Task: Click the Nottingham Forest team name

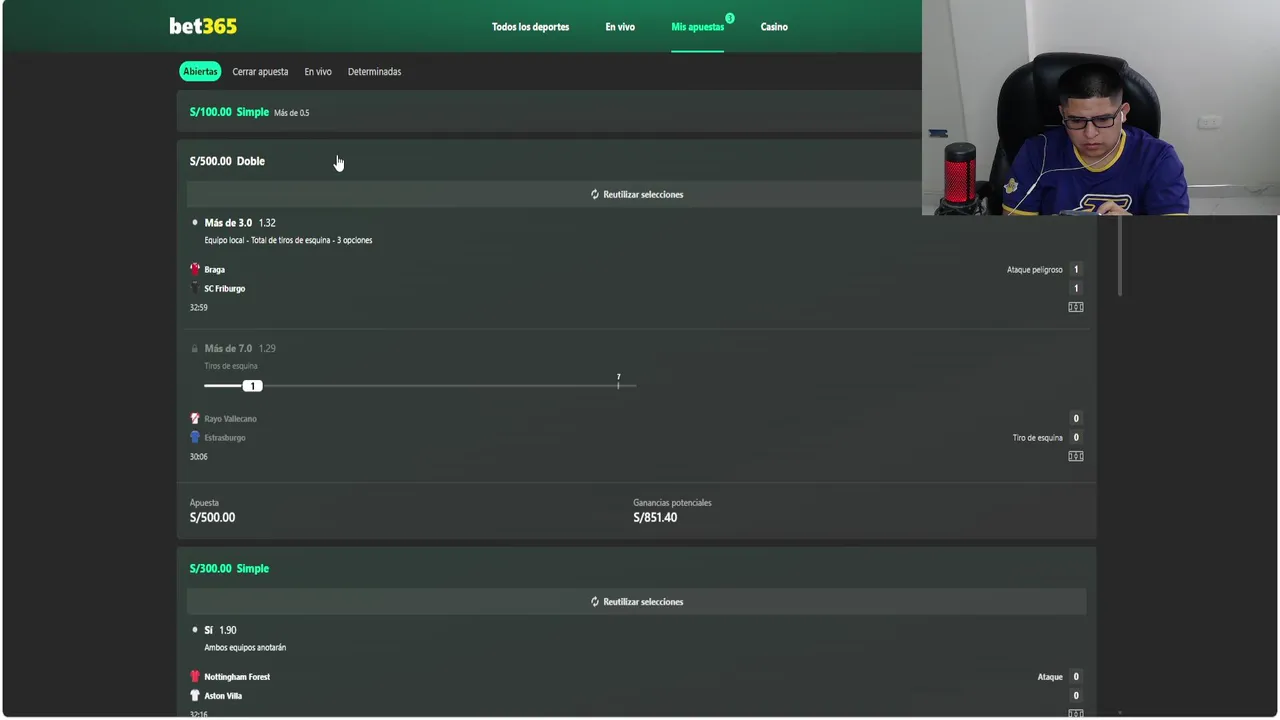Action: point(237,676)
